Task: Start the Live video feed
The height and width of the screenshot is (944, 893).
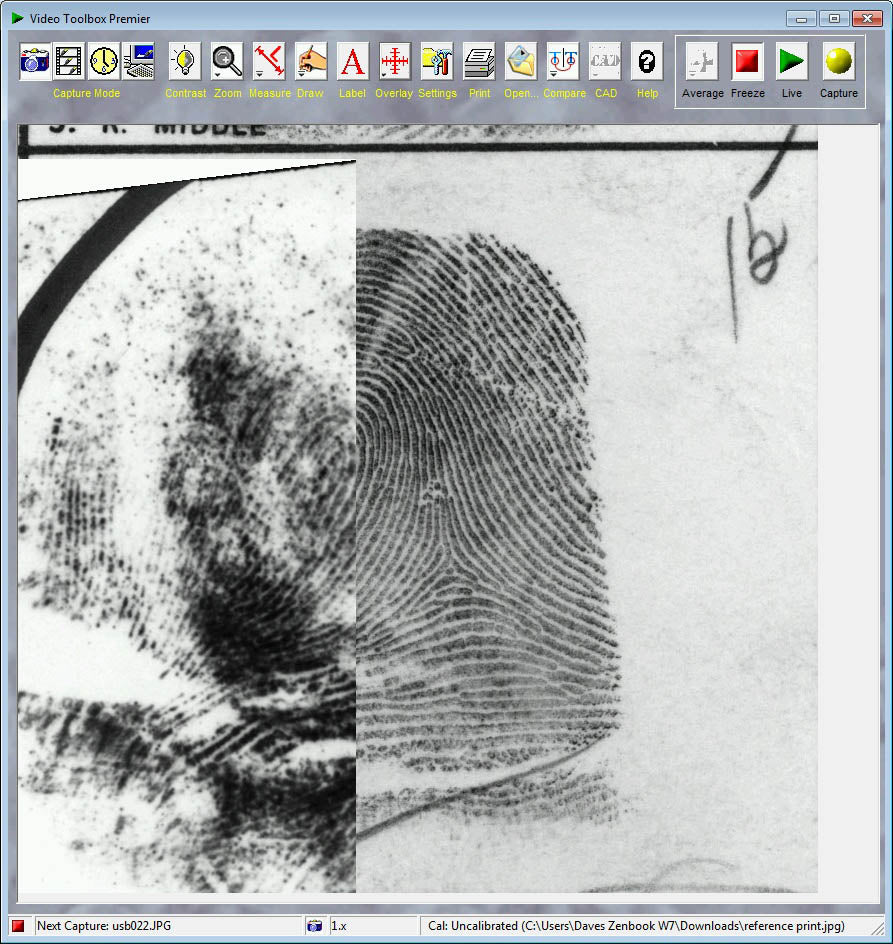Action: 792,62
